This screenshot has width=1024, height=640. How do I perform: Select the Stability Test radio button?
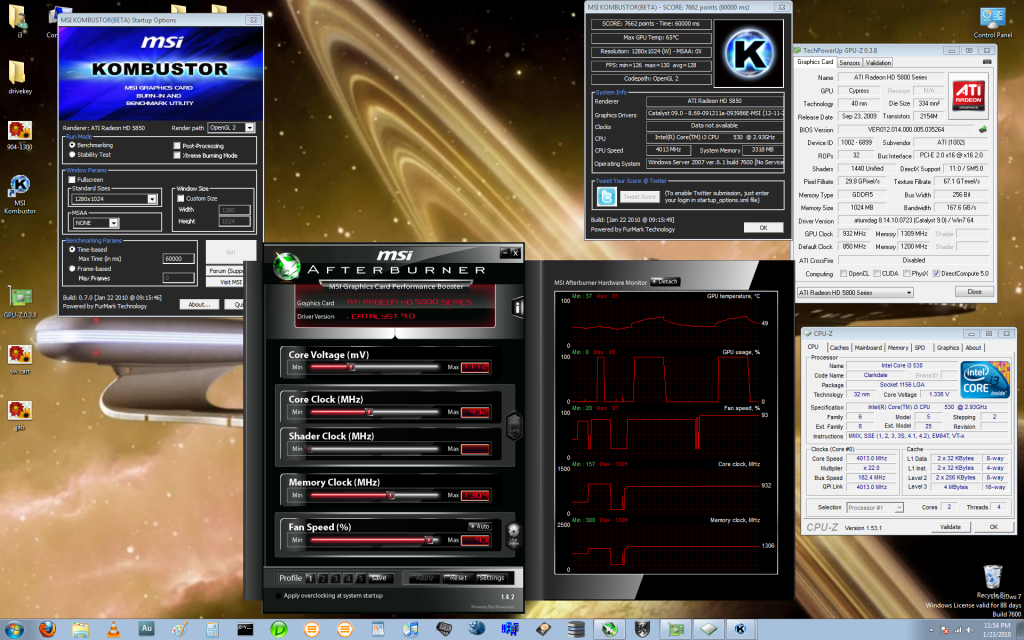point(72,155)
